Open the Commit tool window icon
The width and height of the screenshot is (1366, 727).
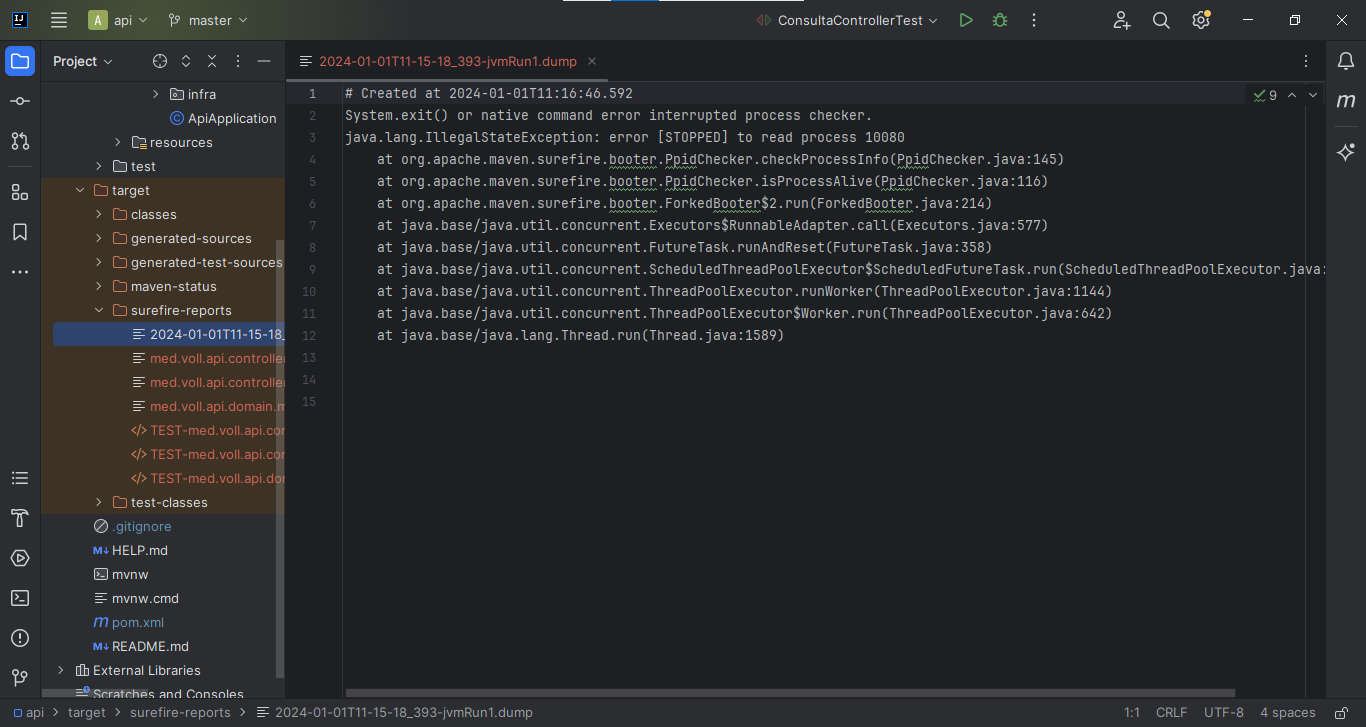(20, 101)
